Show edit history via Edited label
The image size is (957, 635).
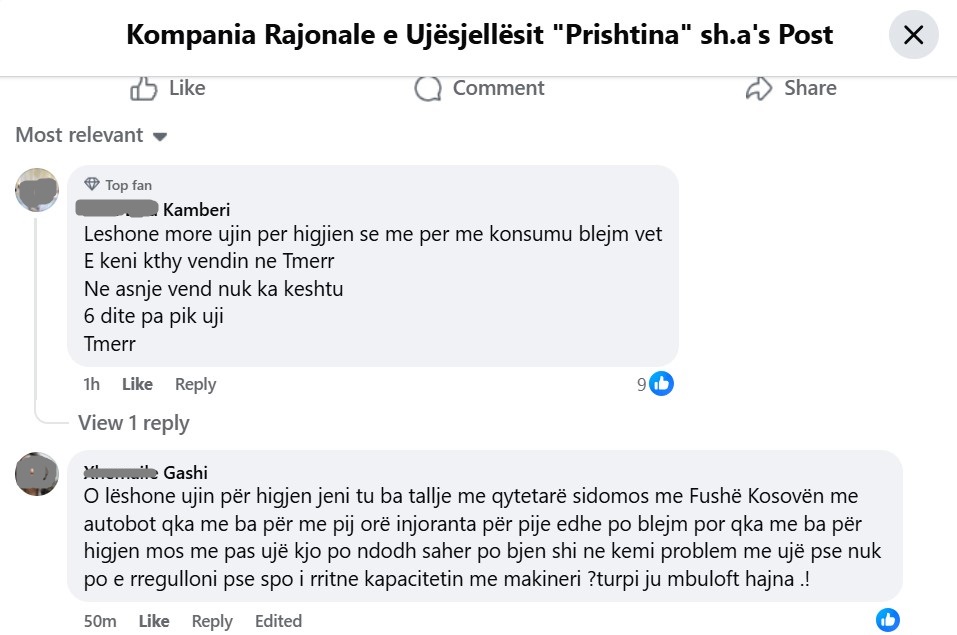[278, 621]
